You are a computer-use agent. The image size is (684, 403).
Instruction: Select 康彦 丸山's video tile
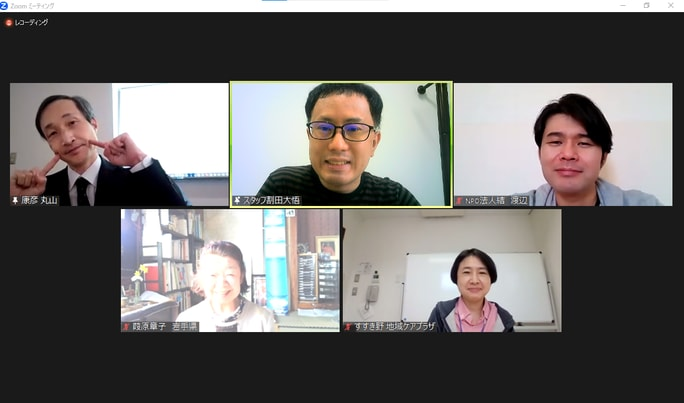[119, 144]
